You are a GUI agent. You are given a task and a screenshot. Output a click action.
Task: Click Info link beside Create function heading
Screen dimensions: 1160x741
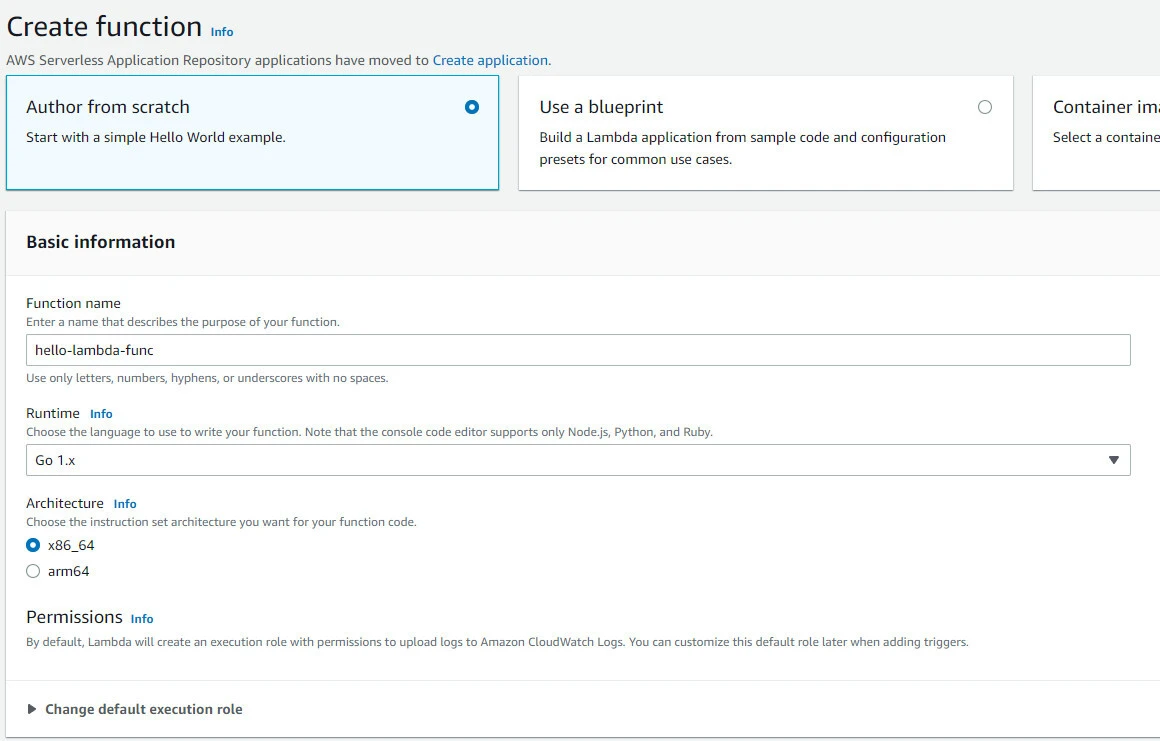[221, 32]
